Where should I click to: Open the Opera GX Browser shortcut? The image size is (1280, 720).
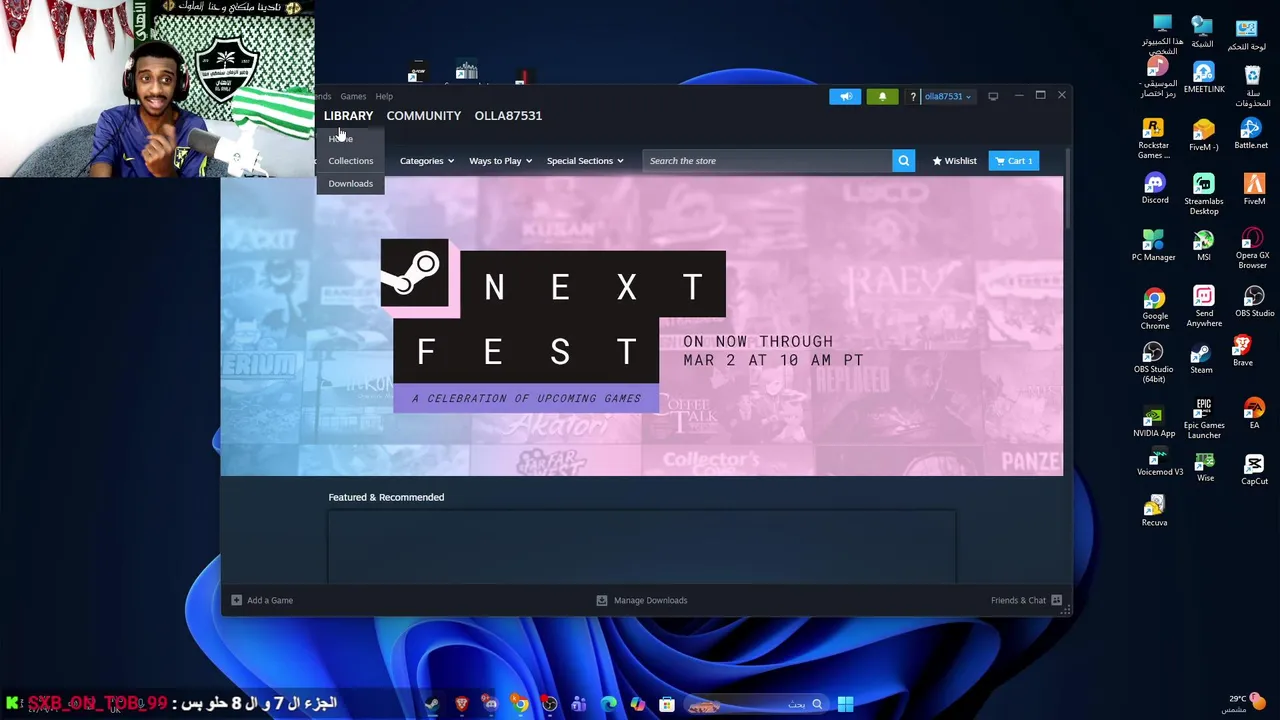pyautogui.click(x=1252, y=249)
